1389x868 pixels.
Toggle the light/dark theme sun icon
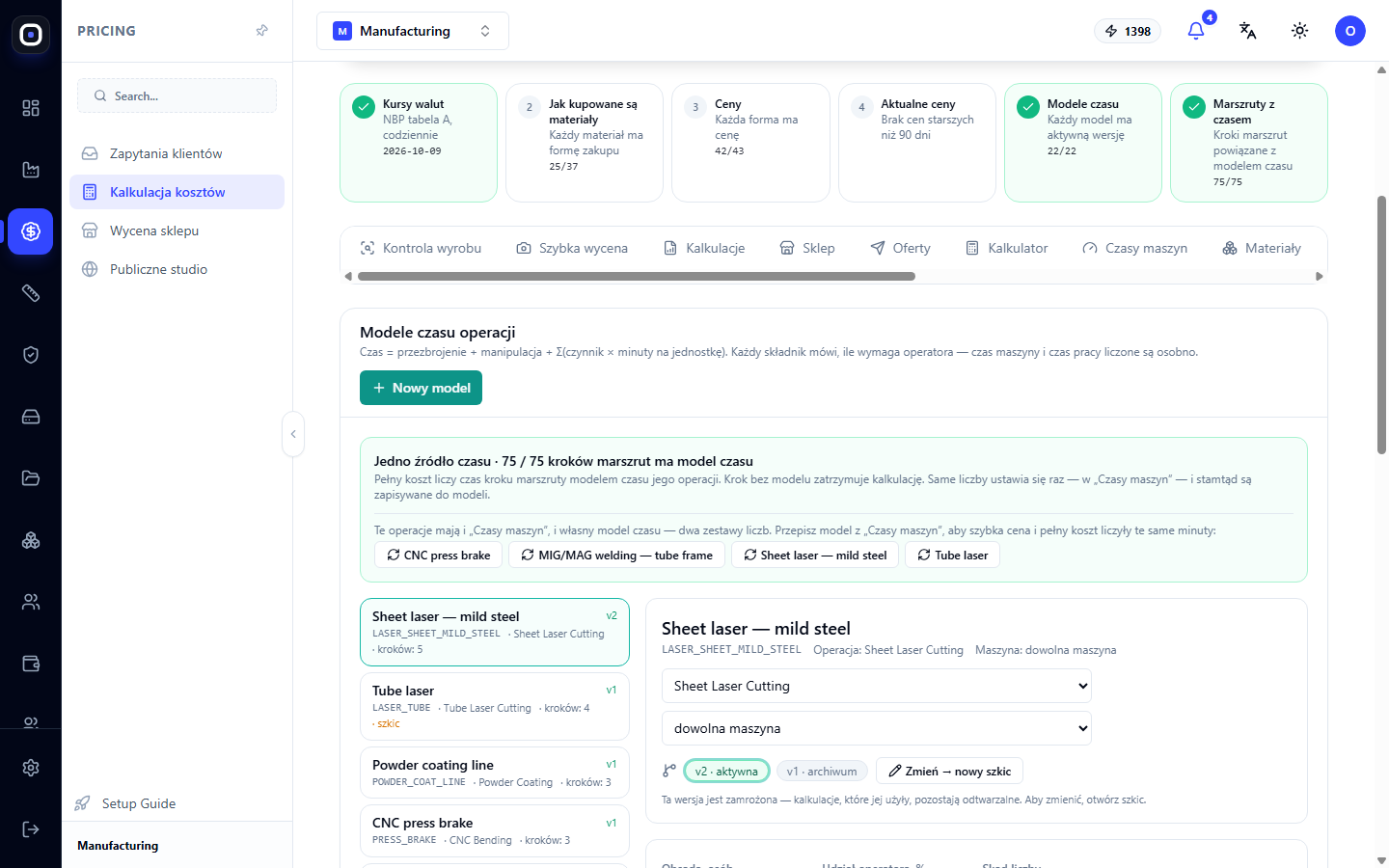click(x=1300, y=31)
